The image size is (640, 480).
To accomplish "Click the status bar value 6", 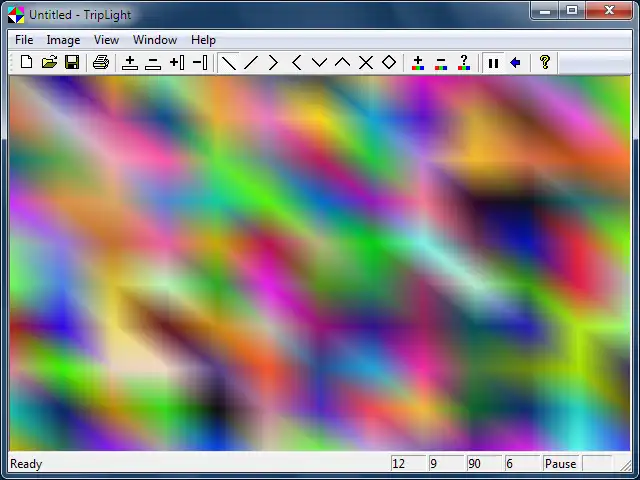I will click(522, 464).
